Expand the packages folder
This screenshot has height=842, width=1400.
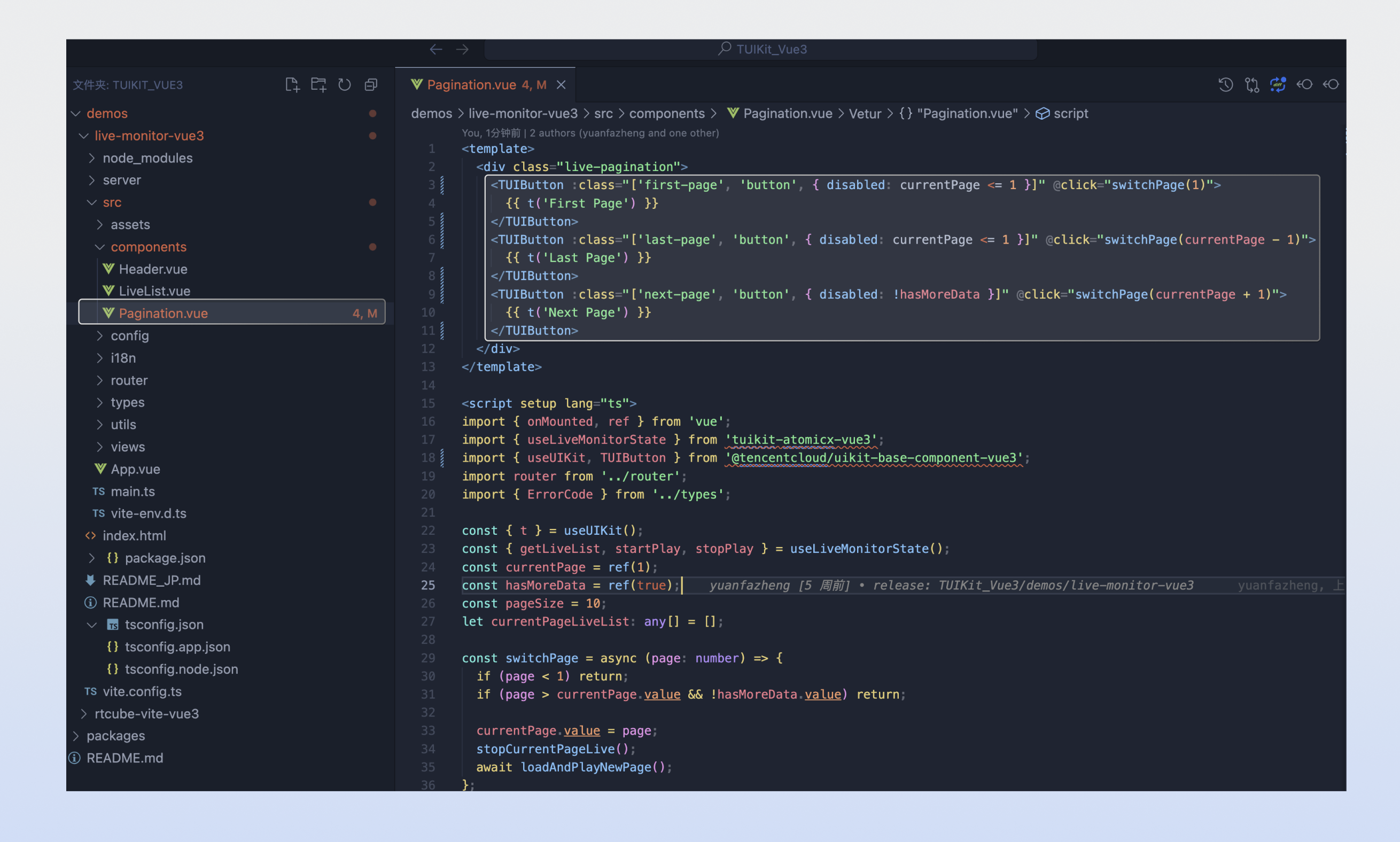coord(116,736)
